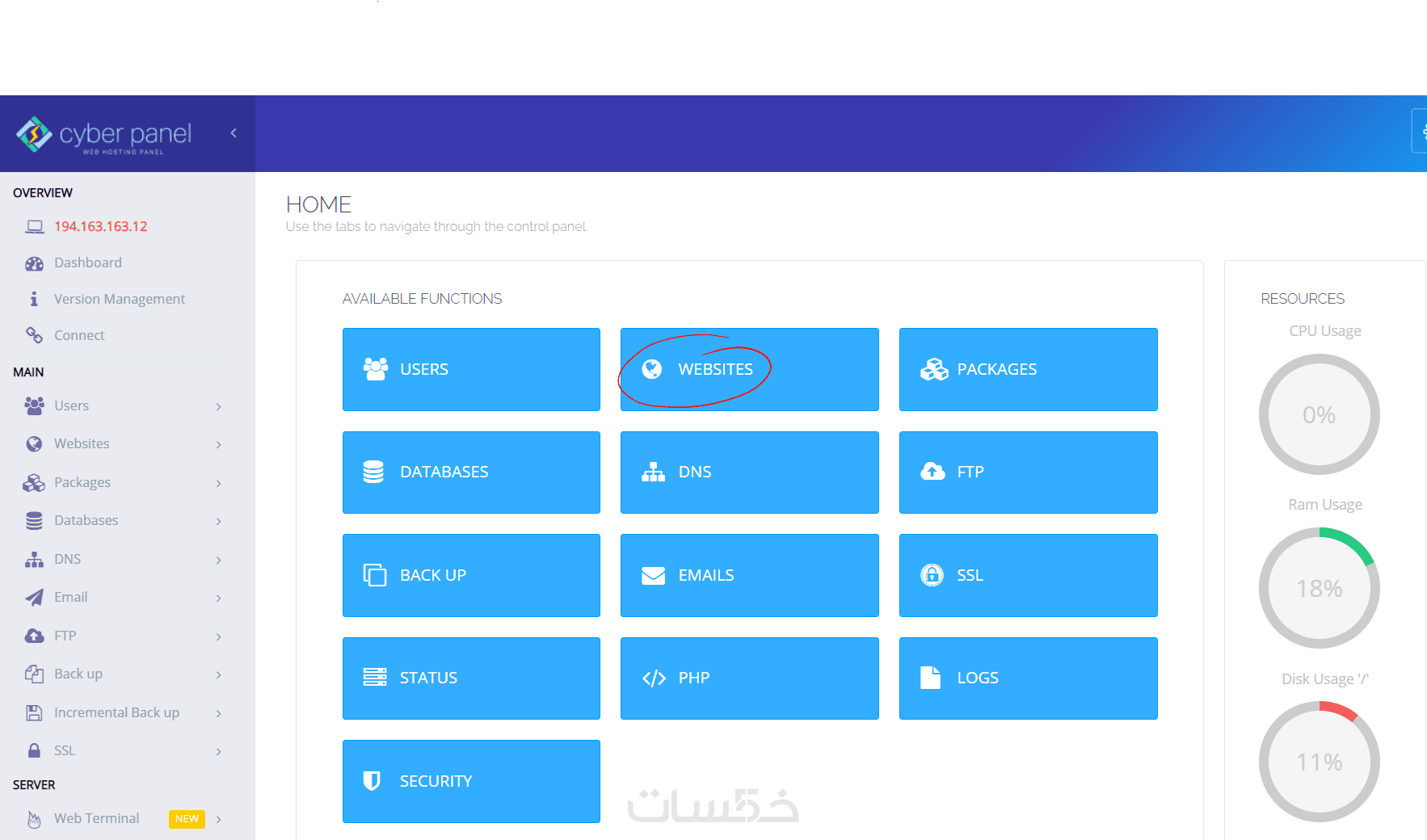Image resolution: width=1427 pixels, height=840 pixels.
Task: Click the server icon on STATUS tile
Action: [x=375, y=678]
